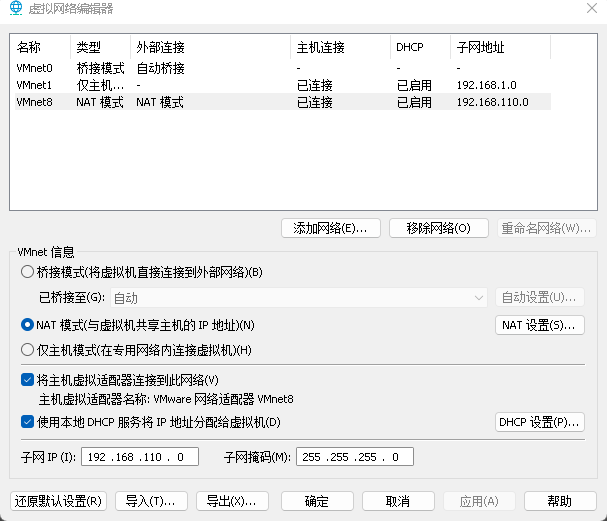Open 帮助 button
This screenshot has height=521, width=607.
(x=560, y=501)
